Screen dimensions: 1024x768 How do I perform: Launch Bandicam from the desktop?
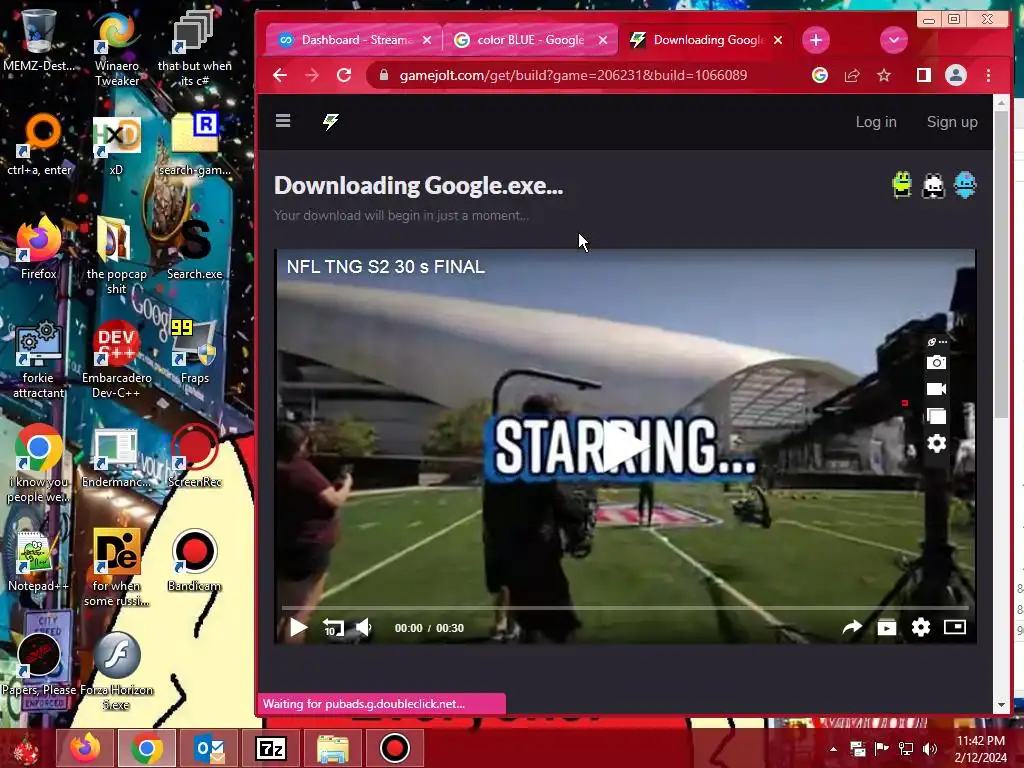pyautogui.click(x=194, y=560)
